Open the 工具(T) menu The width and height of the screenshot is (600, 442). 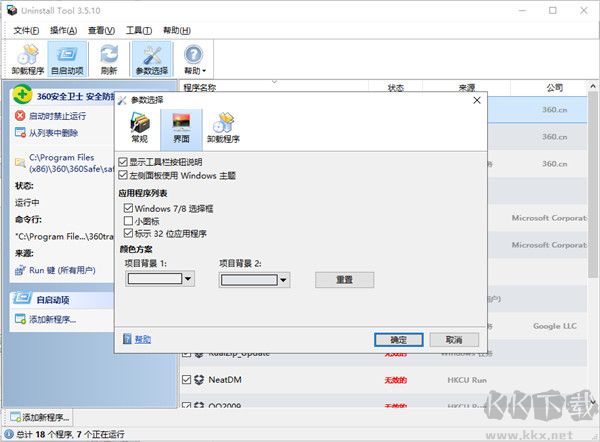point(139,31)
